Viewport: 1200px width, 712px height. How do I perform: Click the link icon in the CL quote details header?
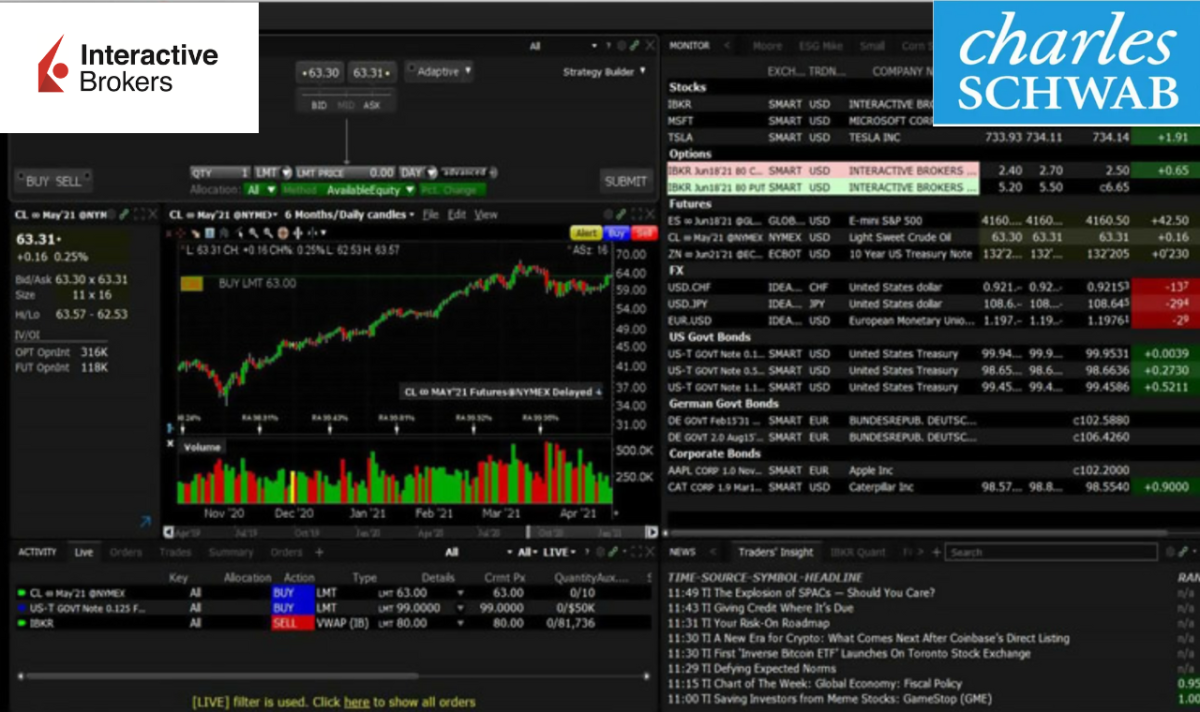(123, 214)
